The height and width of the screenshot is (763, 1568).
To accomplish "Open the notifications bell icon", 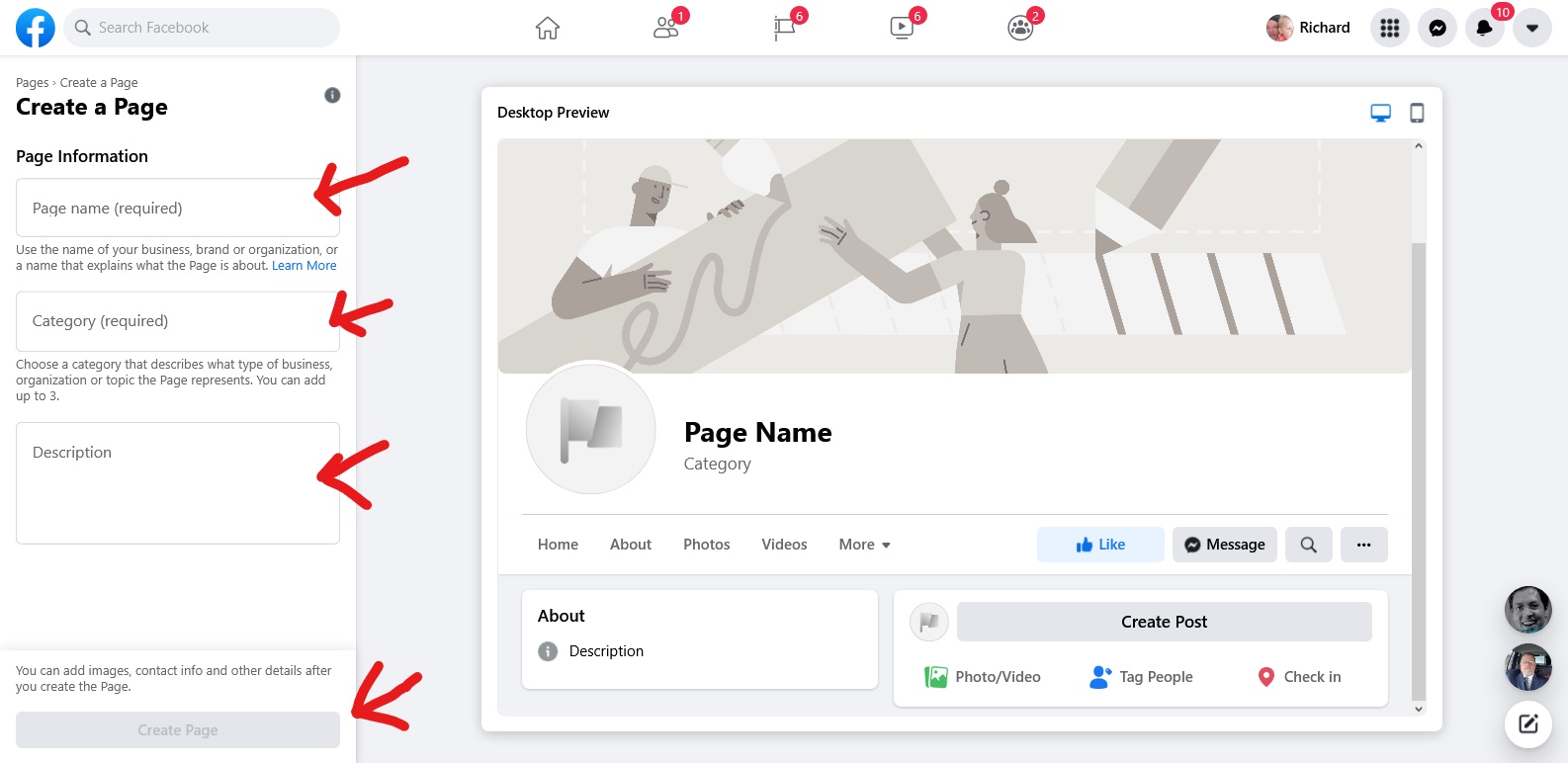I will coord(1485,28).
